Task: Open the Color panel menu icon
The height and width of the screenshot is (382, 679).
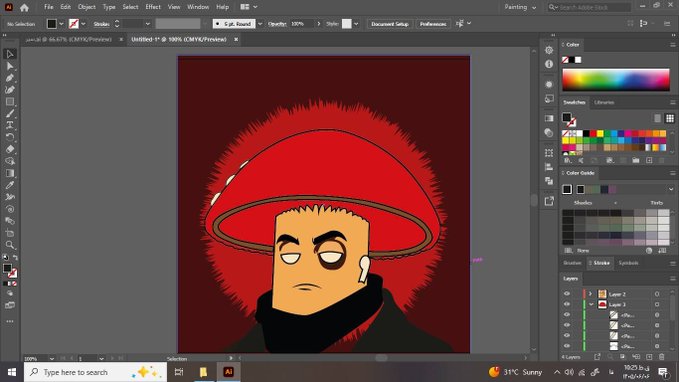Action: [x=673, y=45]
